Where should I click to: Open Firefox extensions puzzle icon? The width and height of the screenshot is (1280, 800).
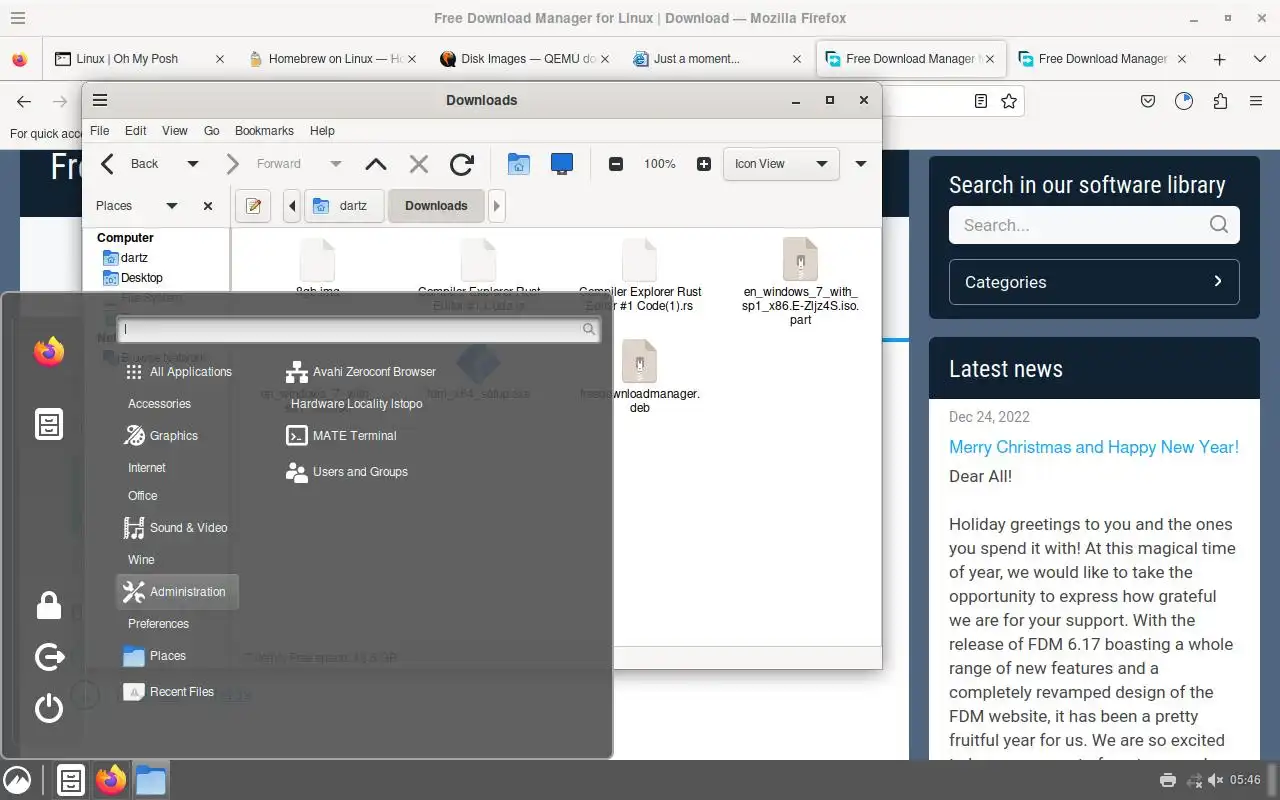[x=1220, y=101]
